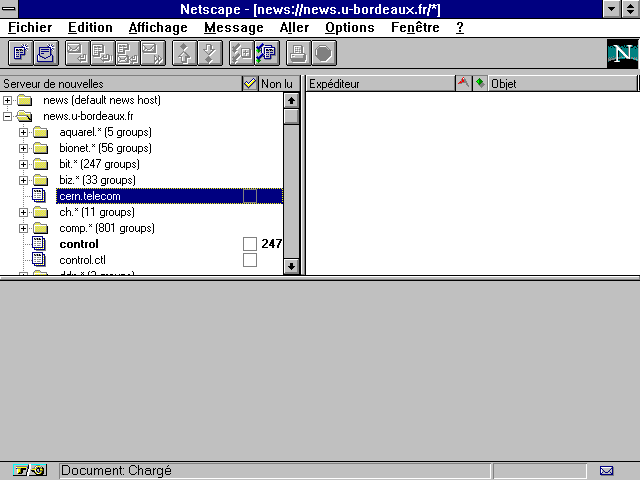Open the Options menu
This screenshot has width=640, height=480.
(350, 27)
